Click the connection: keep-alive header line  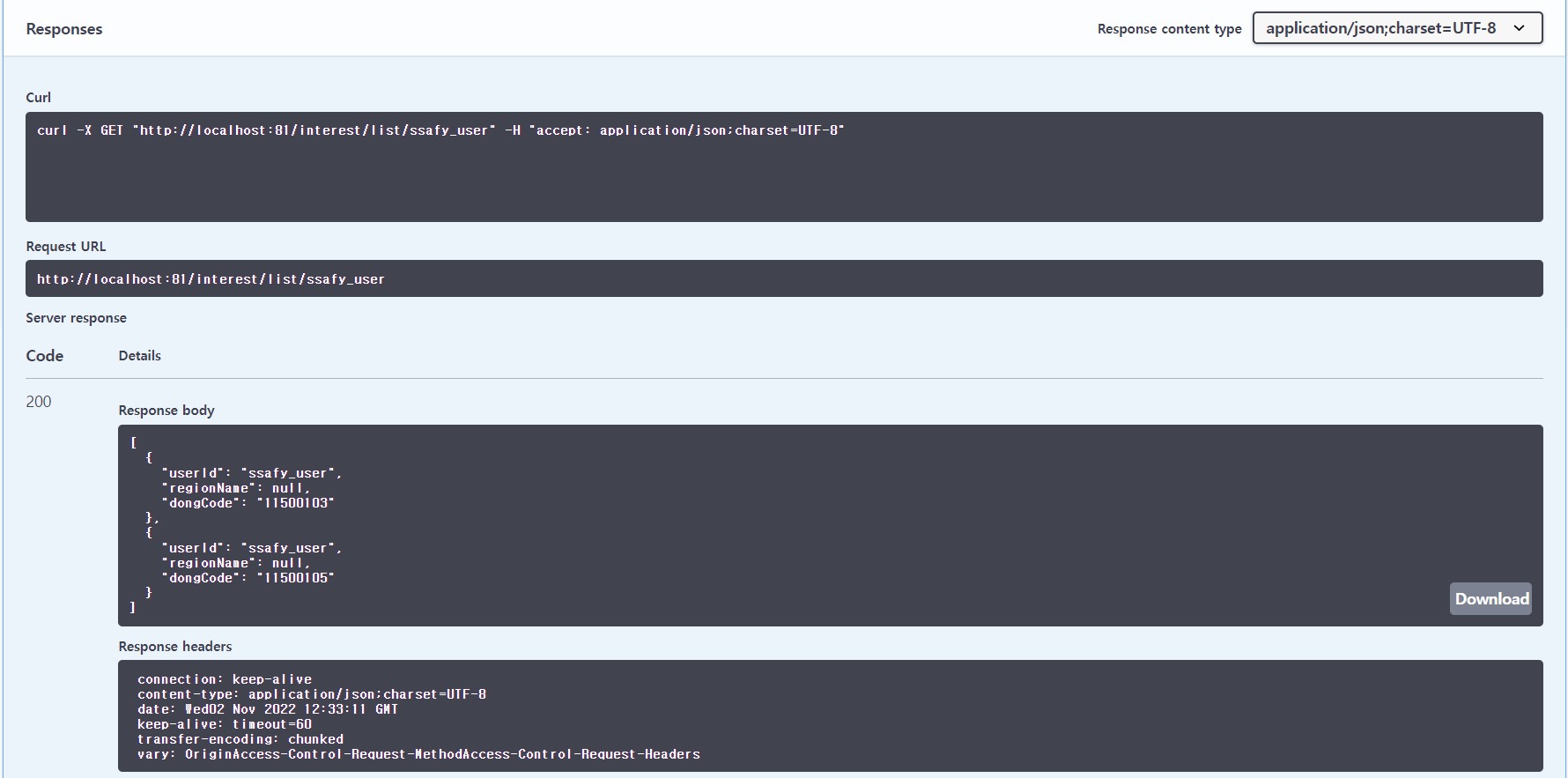tap(225, 679)
